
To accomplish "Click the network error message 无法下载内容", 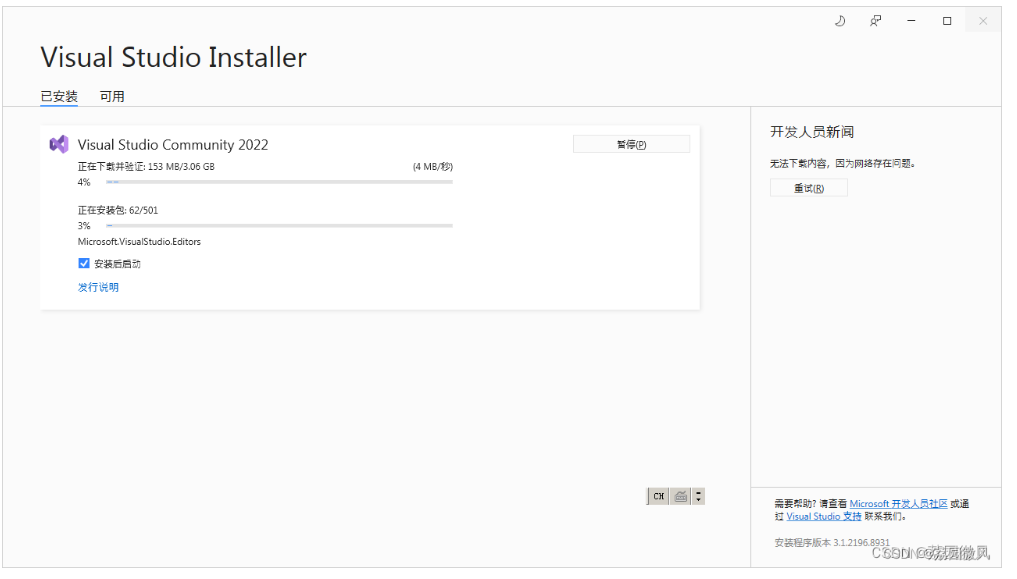I will click(843, 163).
